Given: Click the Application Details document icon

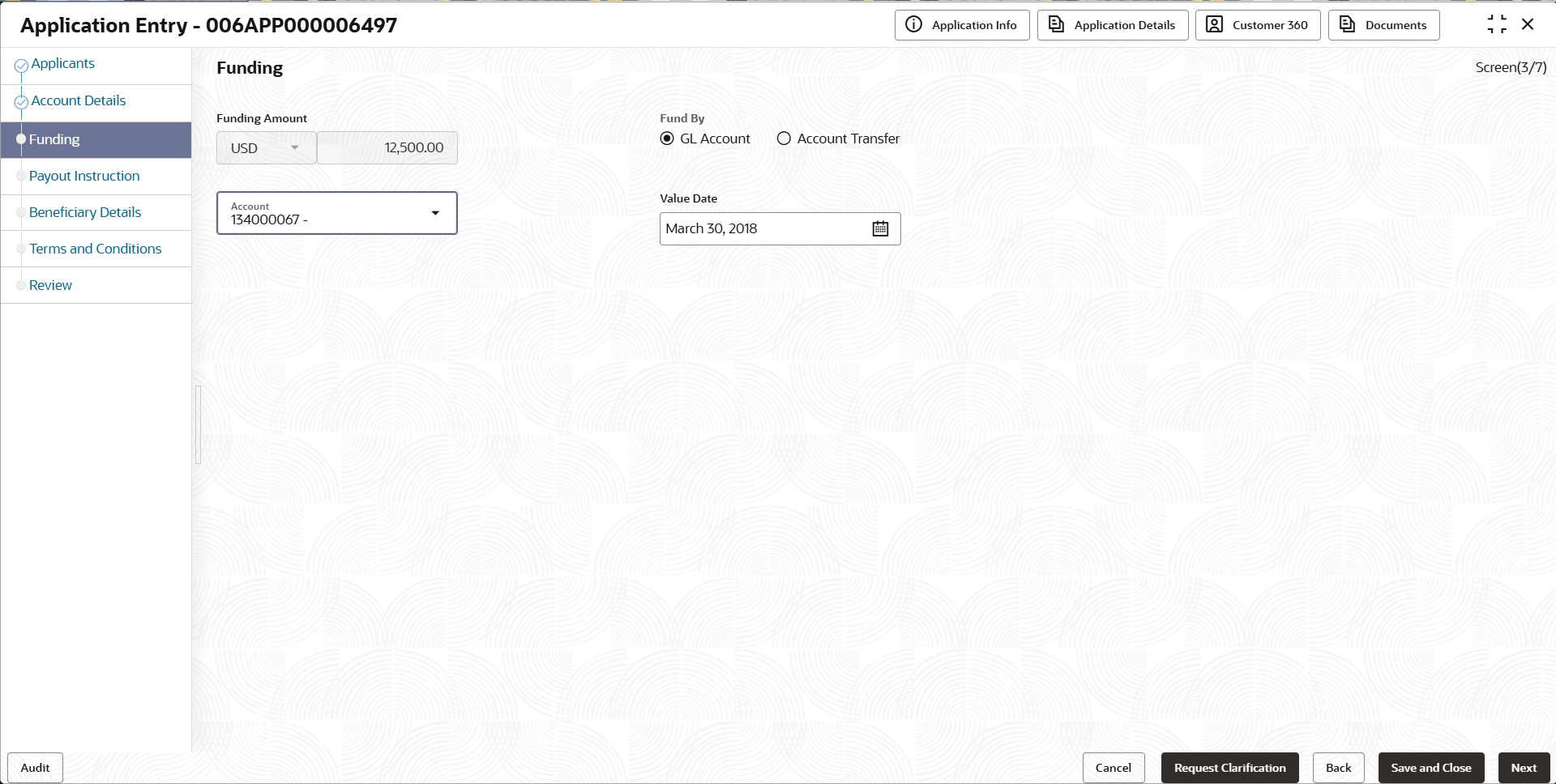Looking at the screenshot, I should 1056,24.
